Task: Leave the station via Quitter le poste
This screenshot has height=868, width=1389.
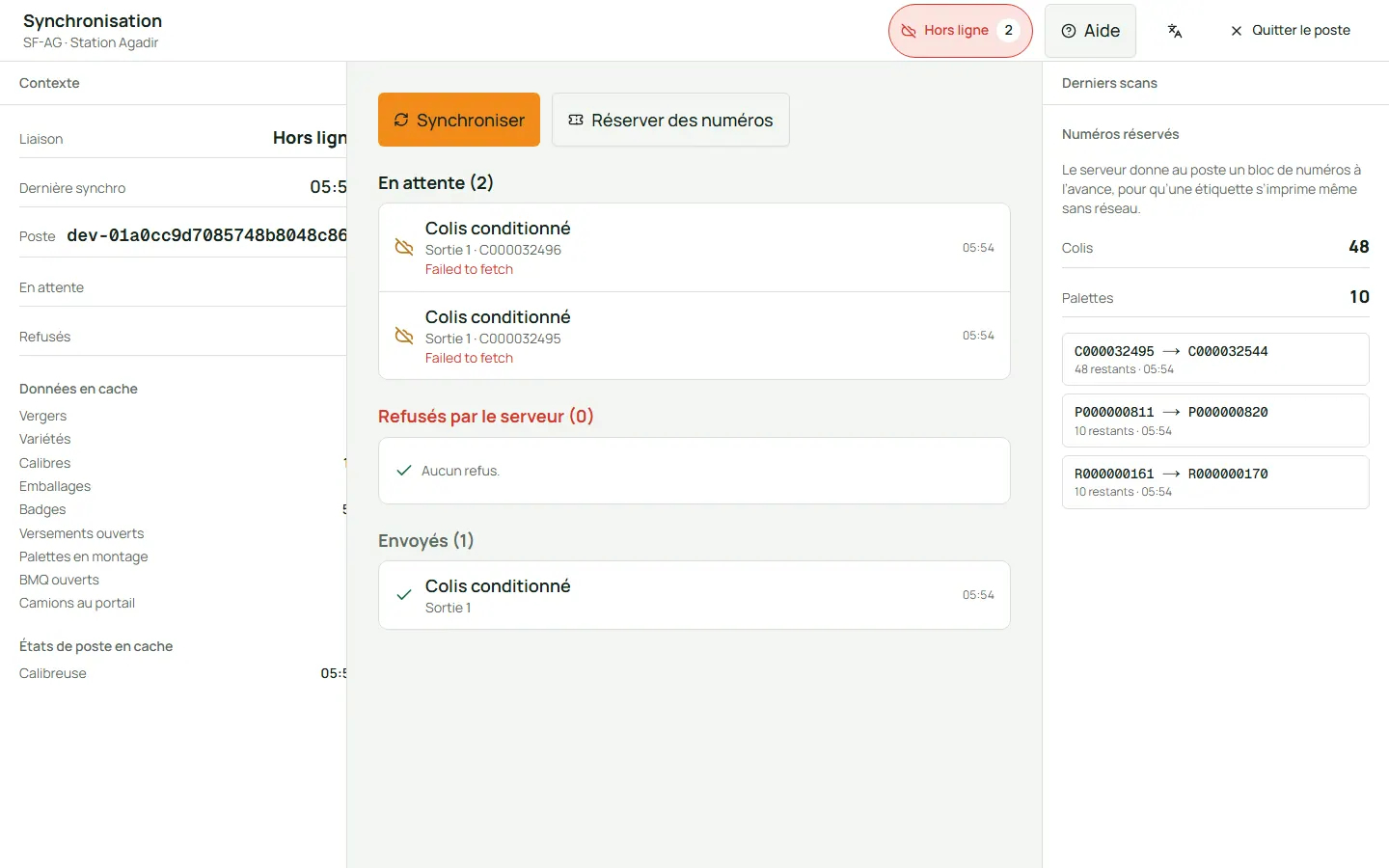Action: 1290,31
